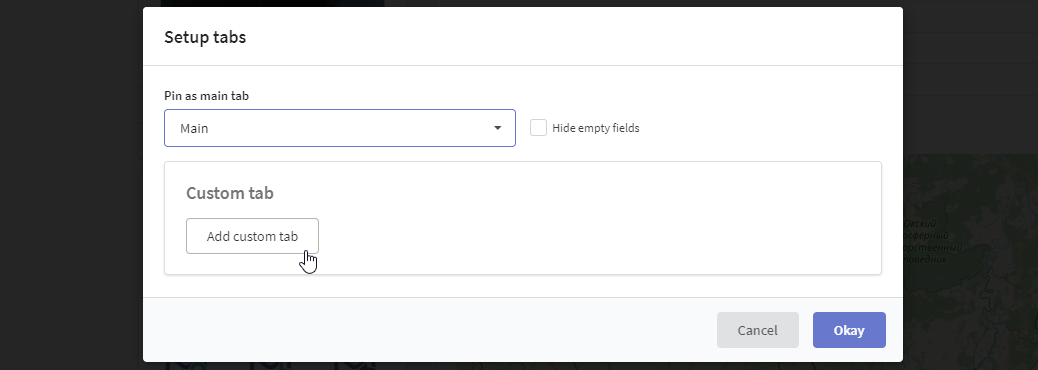Click the dropdown arrow beside Main

coord(498,128)
